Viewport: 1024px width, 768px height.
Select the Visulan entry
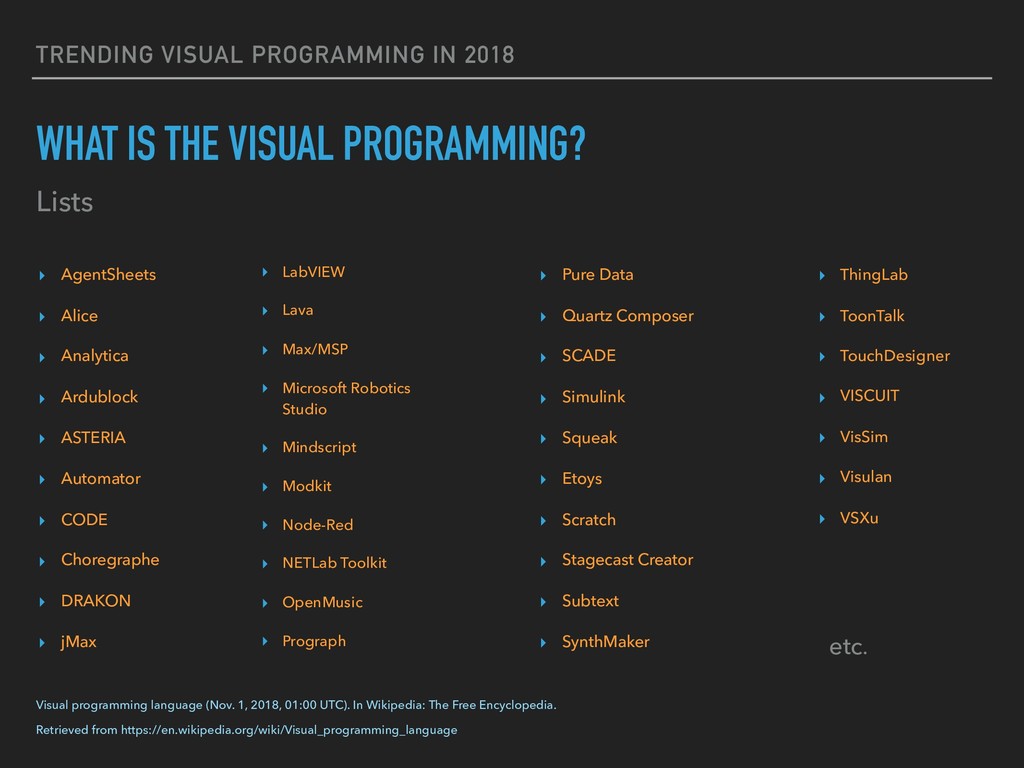(865, 477)
